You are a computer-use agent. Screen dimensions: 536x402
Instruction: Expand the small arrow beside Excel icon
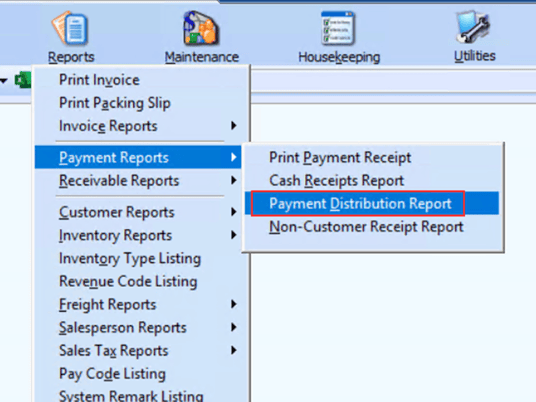(x=4, y=81)
